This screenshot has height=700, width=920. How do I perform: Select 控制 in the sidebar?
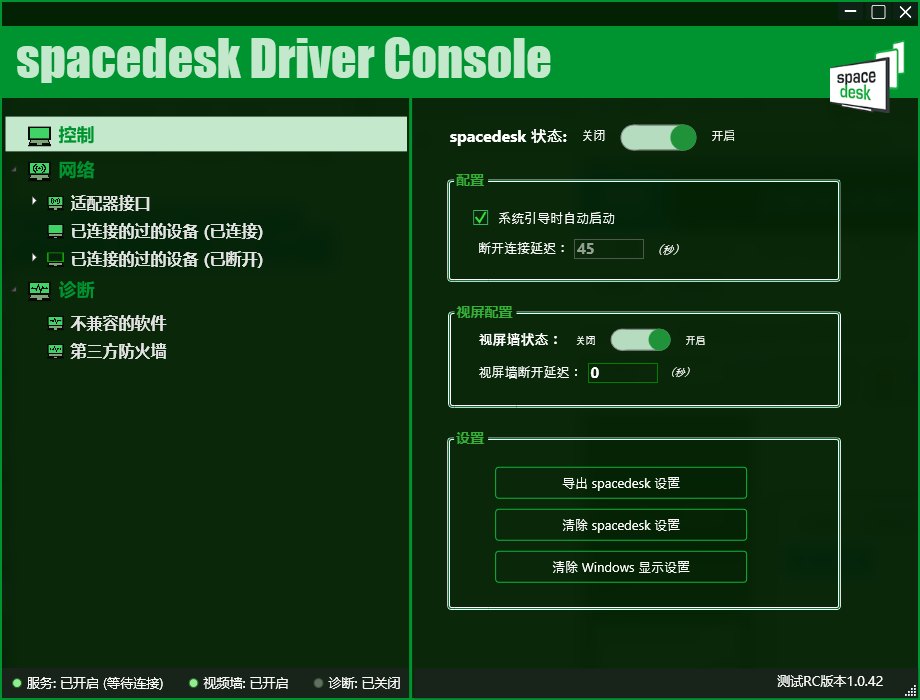pyautogui.click(x=206, y=134)
